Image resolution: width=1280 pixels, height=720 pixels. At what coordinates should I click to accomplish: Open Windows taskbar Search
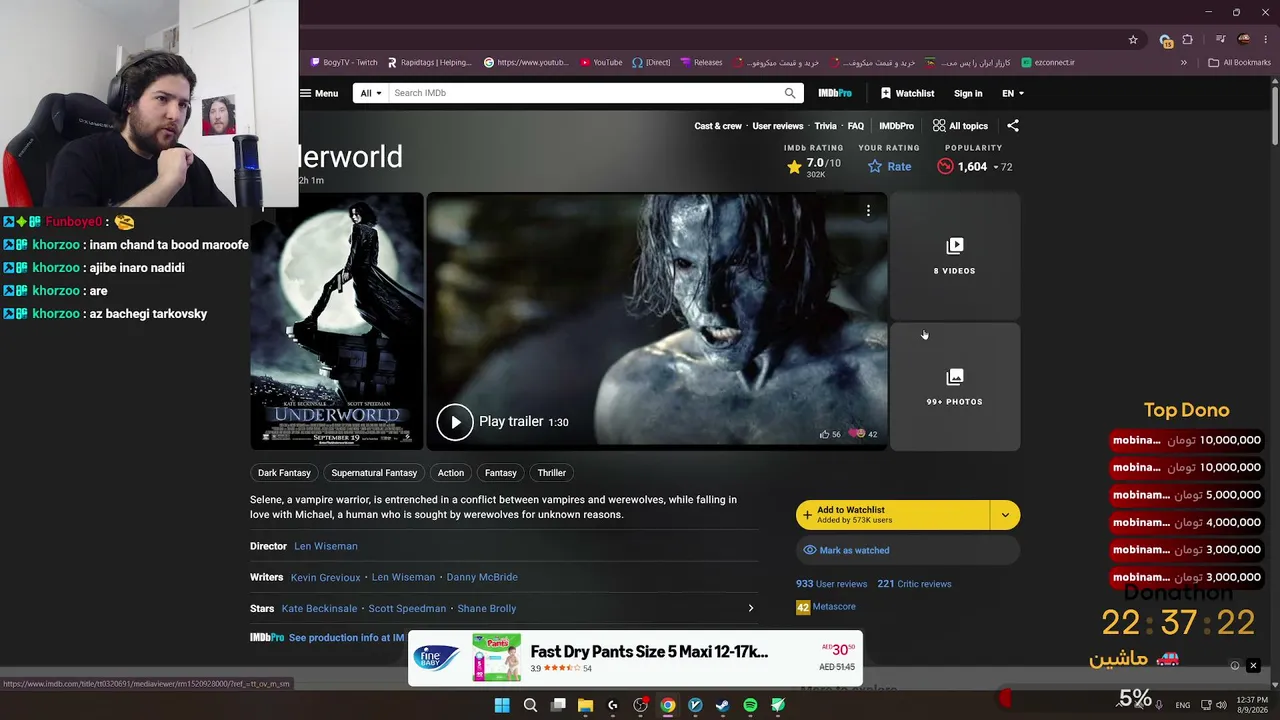coord(530,705)
